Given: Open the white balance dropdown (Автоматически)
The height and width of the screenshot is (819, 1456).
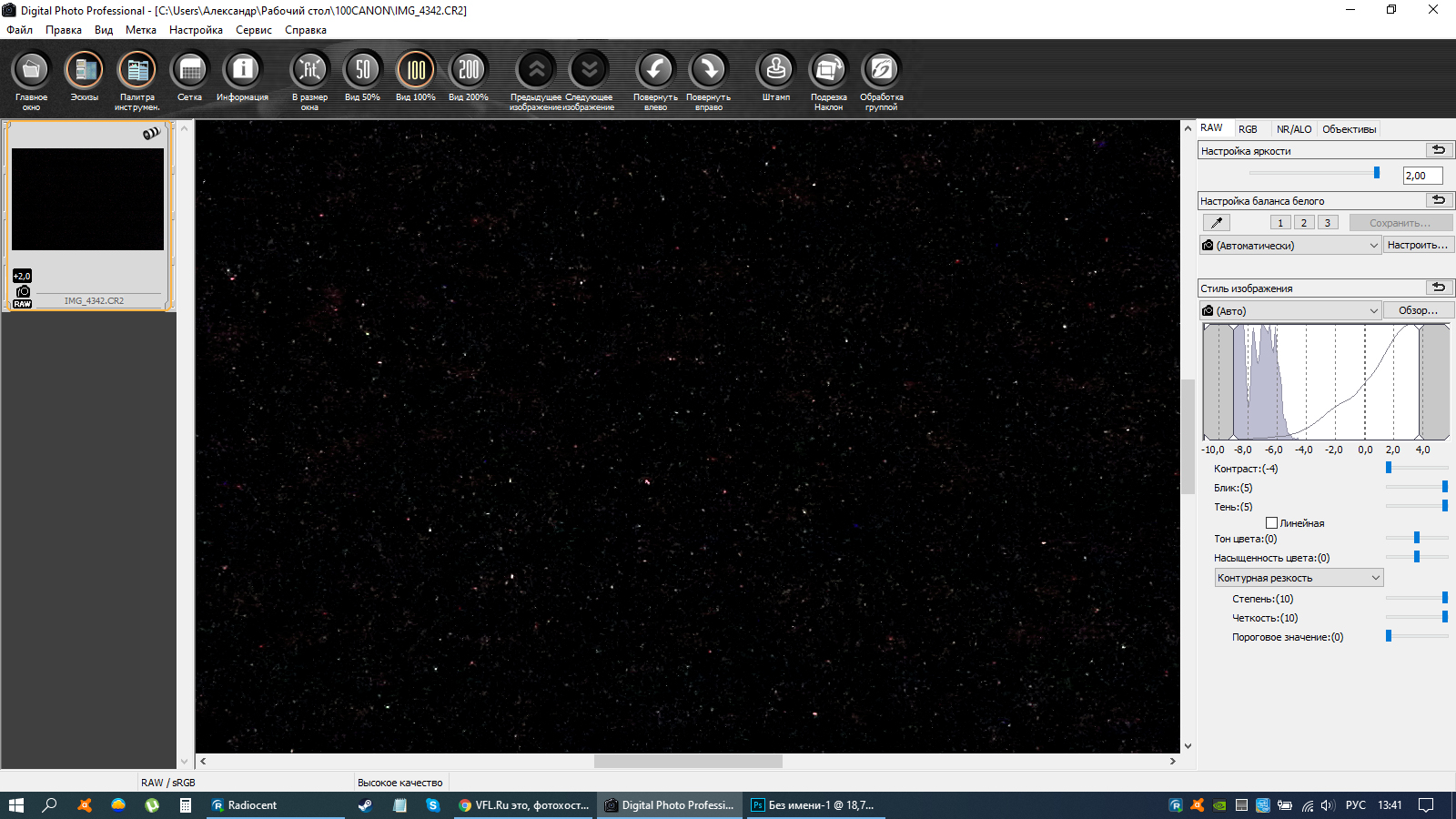Looking at the screenshot, I should (x=1290, y=246).
